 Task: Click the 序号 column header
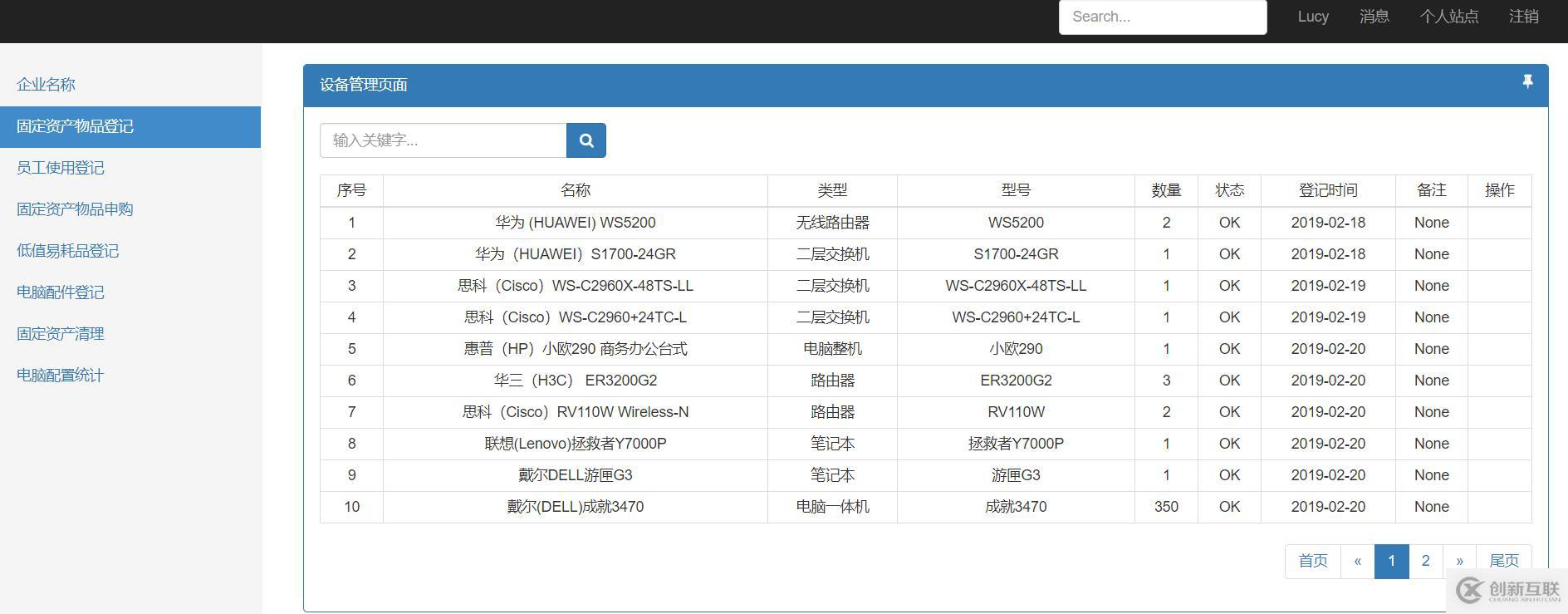[351, 190]
